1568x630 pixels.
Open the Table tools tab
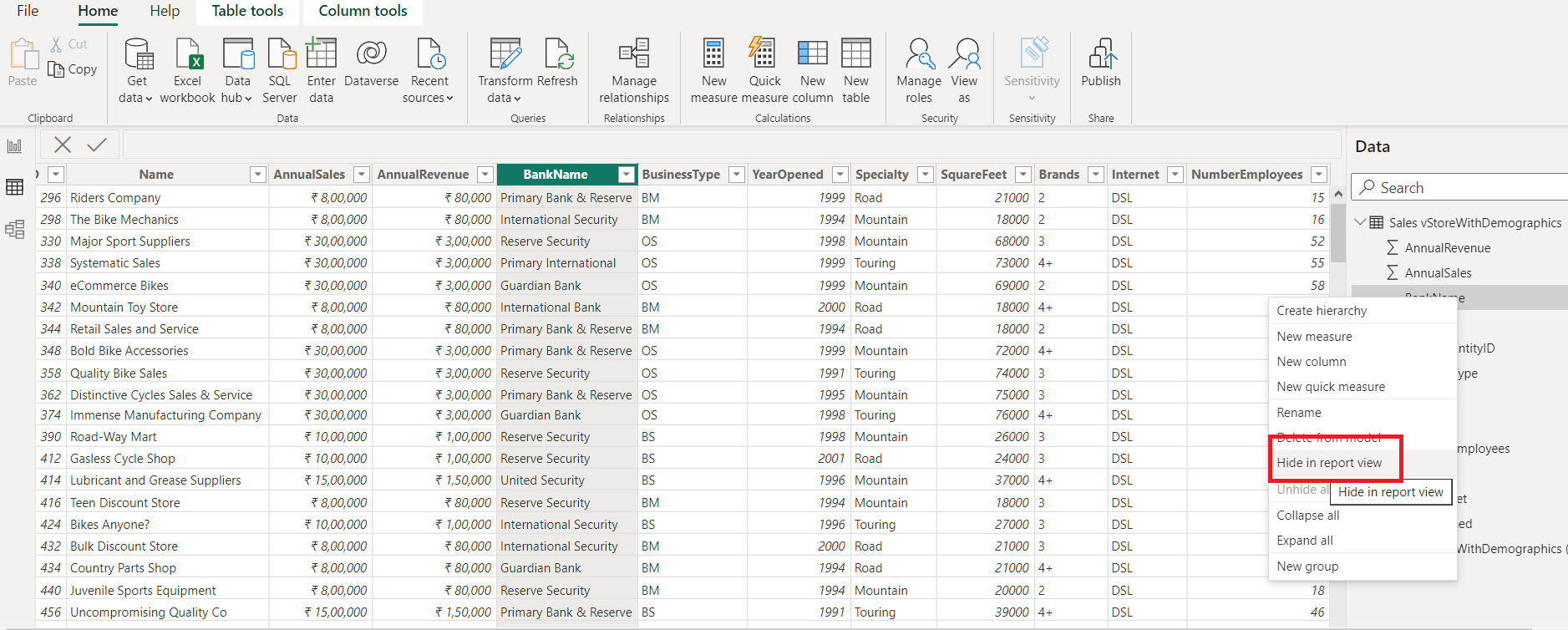tap(247, 11)
